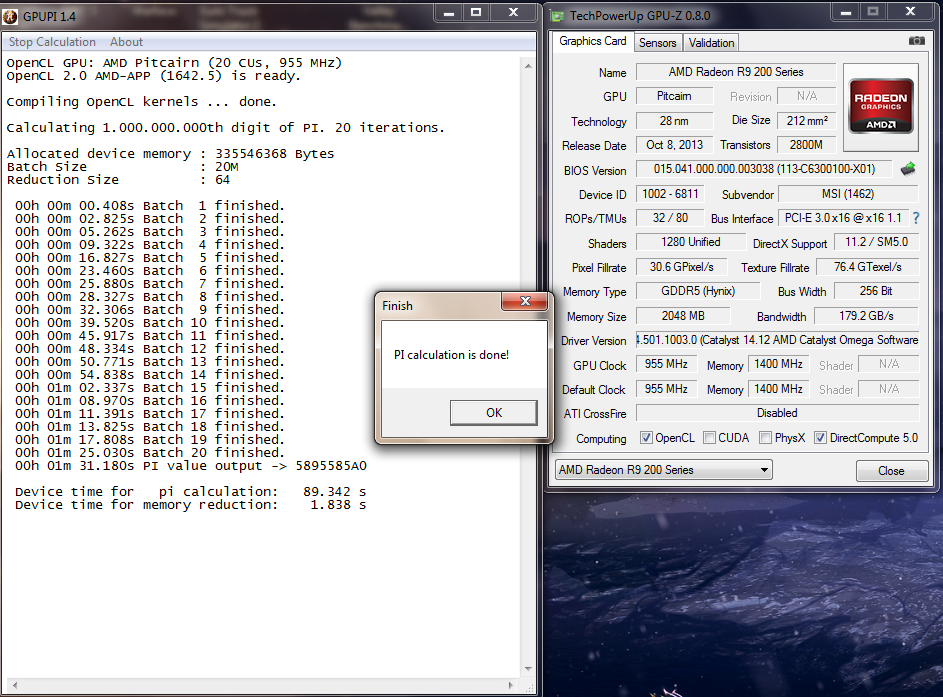Screen dimensions: 943x697
Task: Toggle the OpenCL checkbox
Action: [x=646, y=438]
